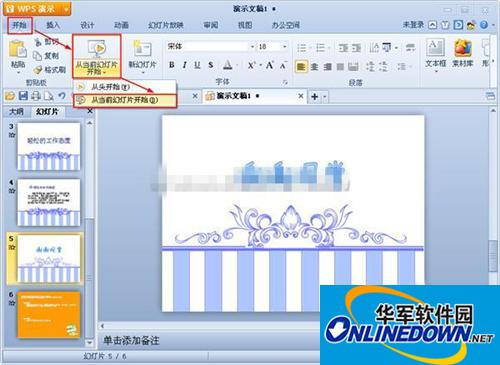The height and width of the screenshot is (365, 500).
Task: Click the Open folder icon in quick toolbar
Action: tap(10, 96)
